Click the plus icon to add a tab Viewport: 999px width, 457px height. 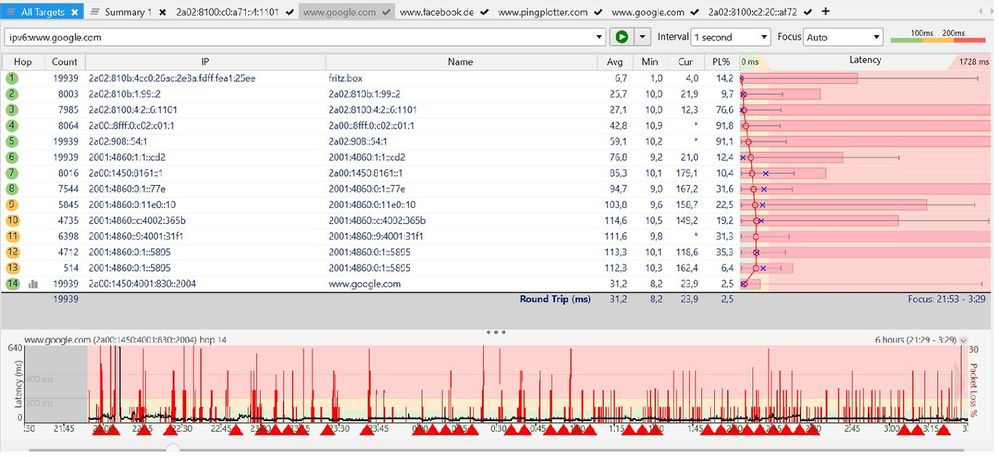click(826, 11)
